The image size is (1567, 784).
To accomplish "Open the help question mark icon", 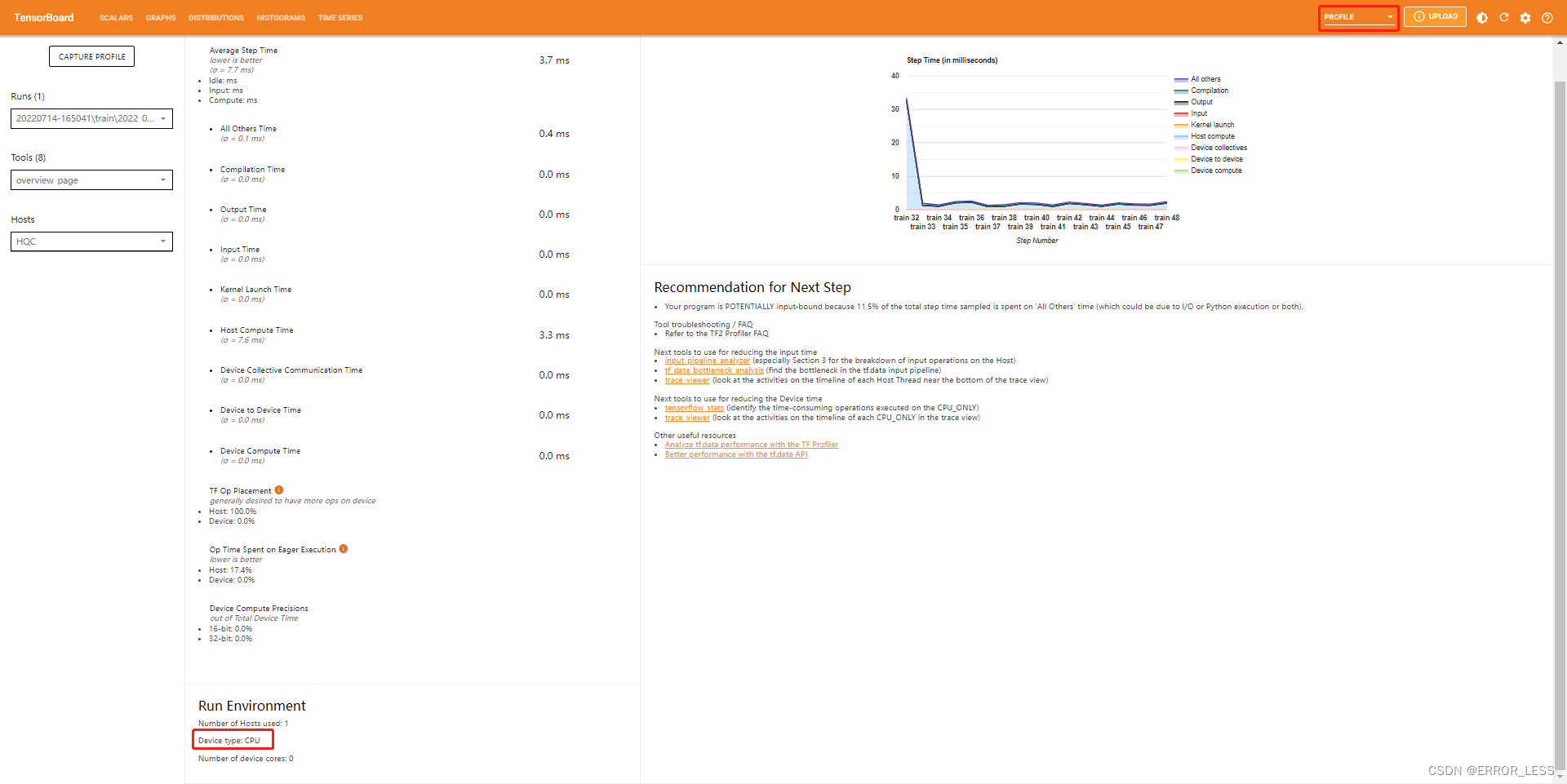I will [1547, 17].
